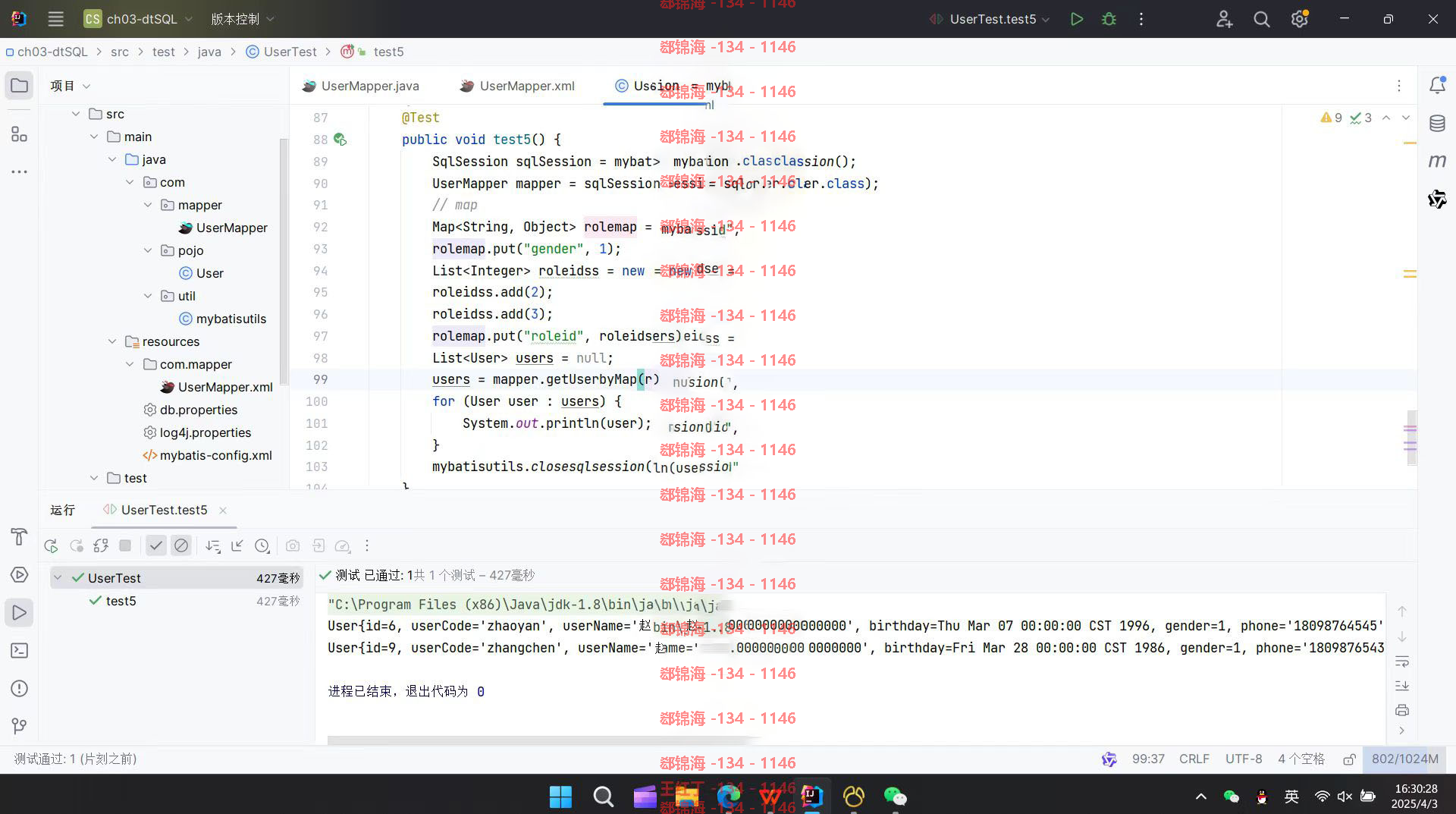Screen dimensions: 1456x814
Task: Click the UserTest breadcrumb
Action: (x=281, y=52)
